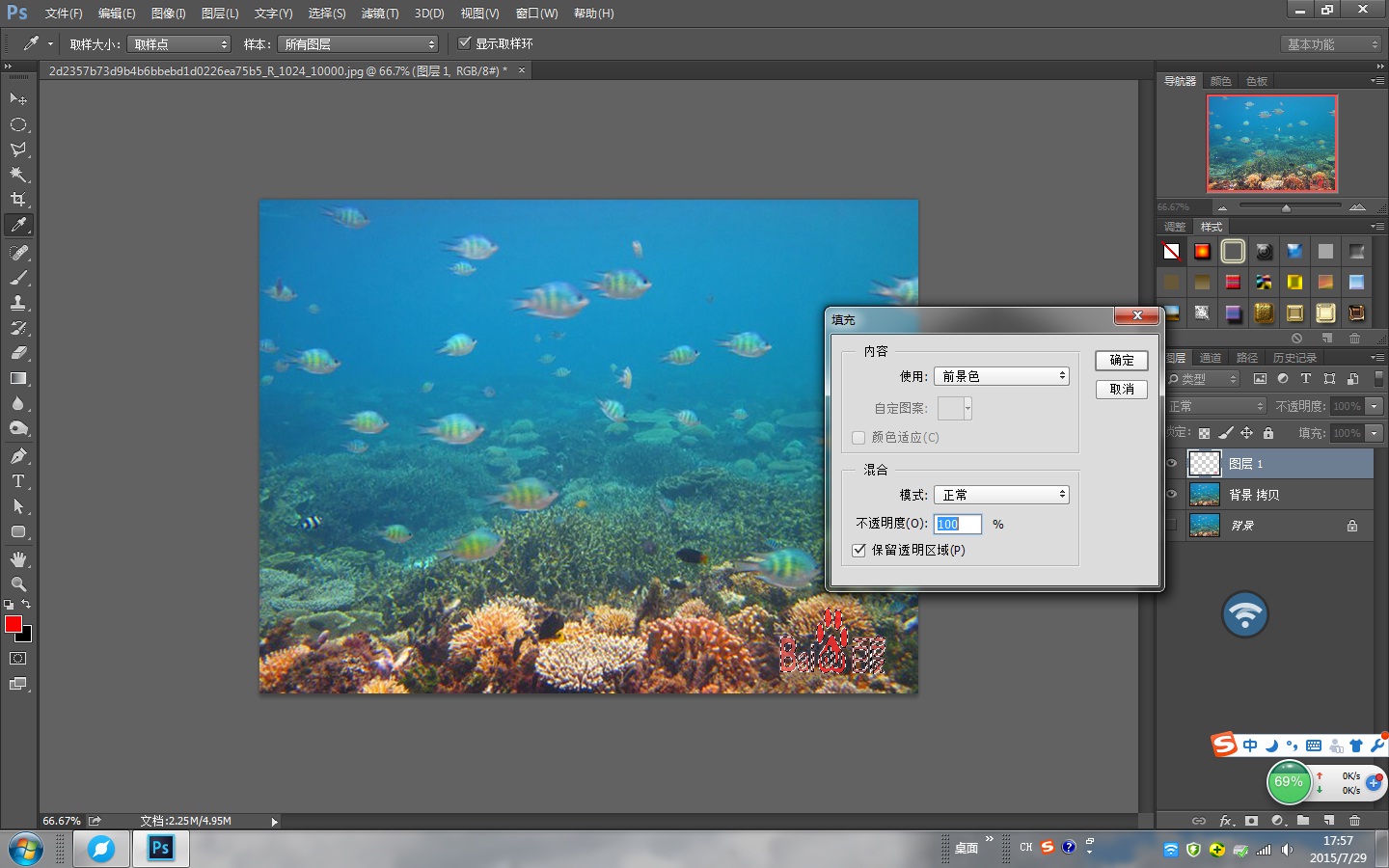The height and width of the screenshot is (868, 1389).
Task: Click the delete layer trash icon
Action: 1354,821
